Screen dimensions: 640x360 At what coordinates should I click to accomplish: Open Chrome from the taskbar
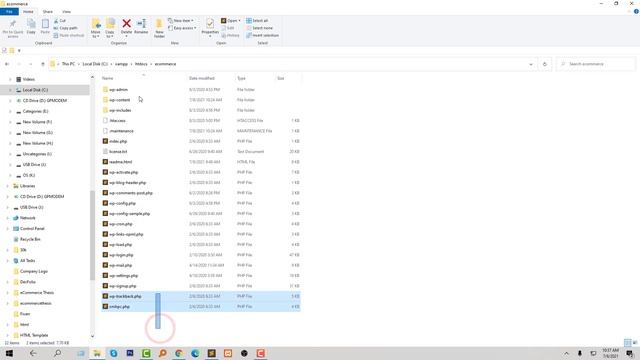pyautogui.click(x=179, y=353)
